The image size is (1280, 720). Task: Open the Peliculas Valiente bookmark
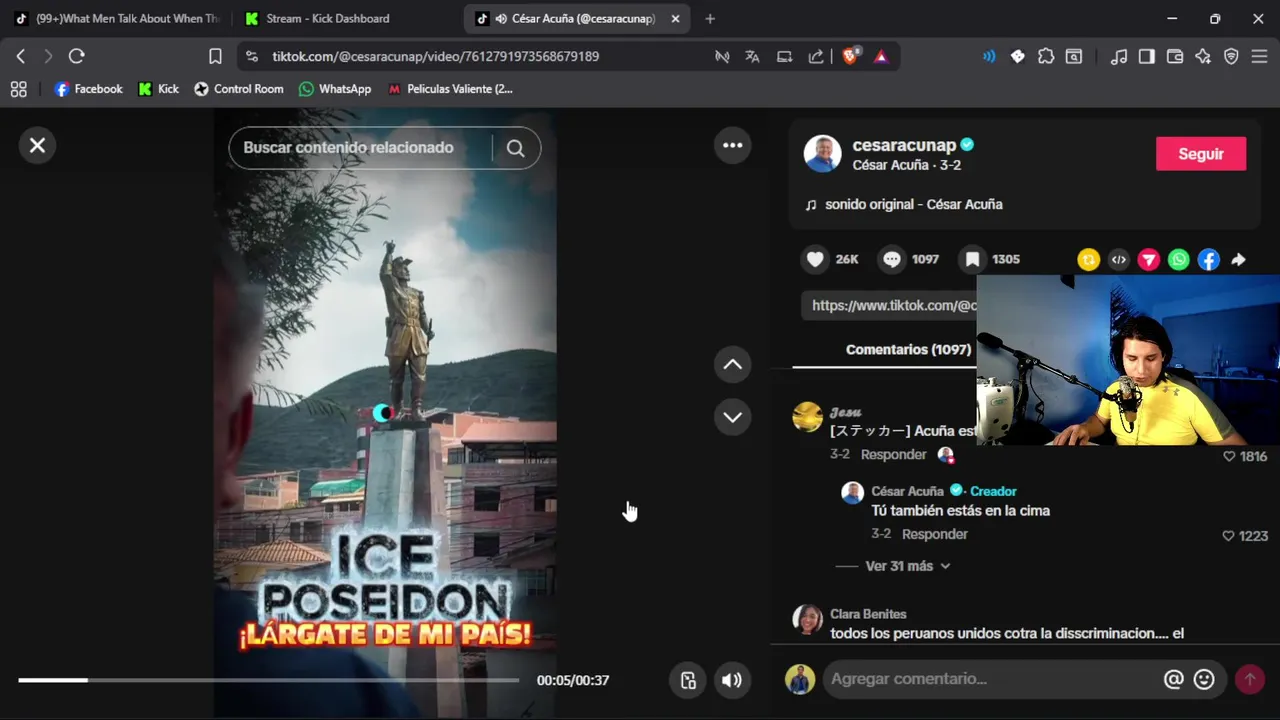point(450,89)
